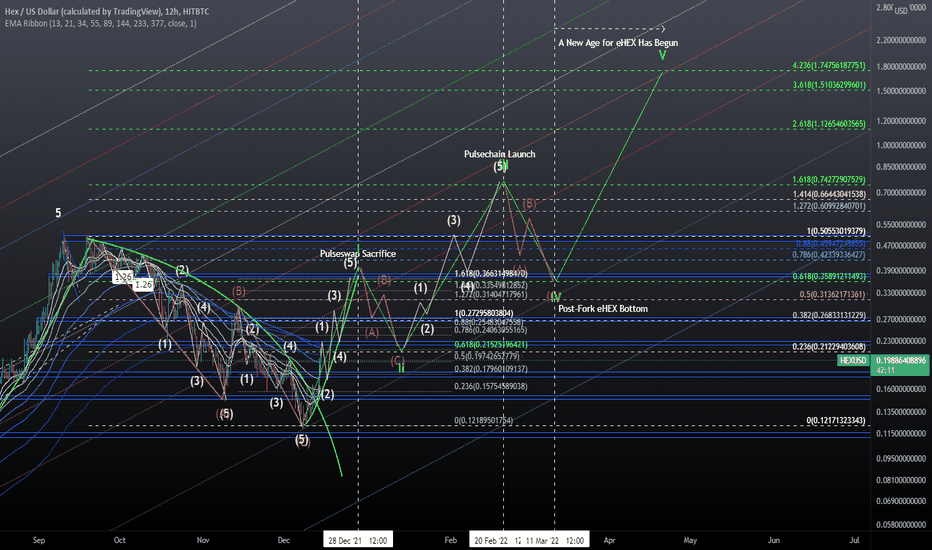Click the 1(0.50553019379) Fibonacci label
Image resolution: width=932 pixels, height=550 pixels.
click(x=836, y=231)
